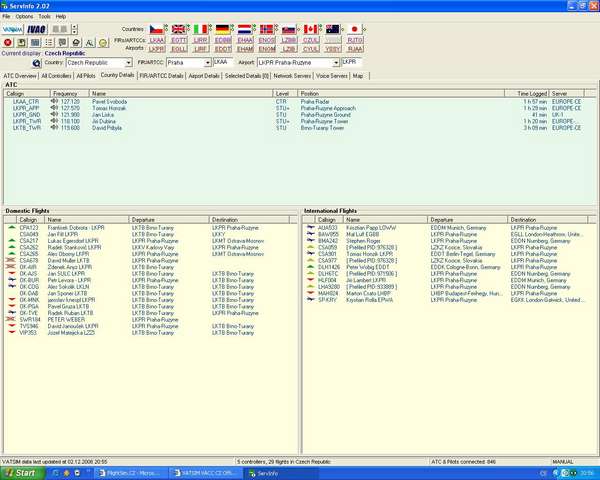Click the LKAA FIR shortcut button
This screenshot has height=480, width=600.
157,40
